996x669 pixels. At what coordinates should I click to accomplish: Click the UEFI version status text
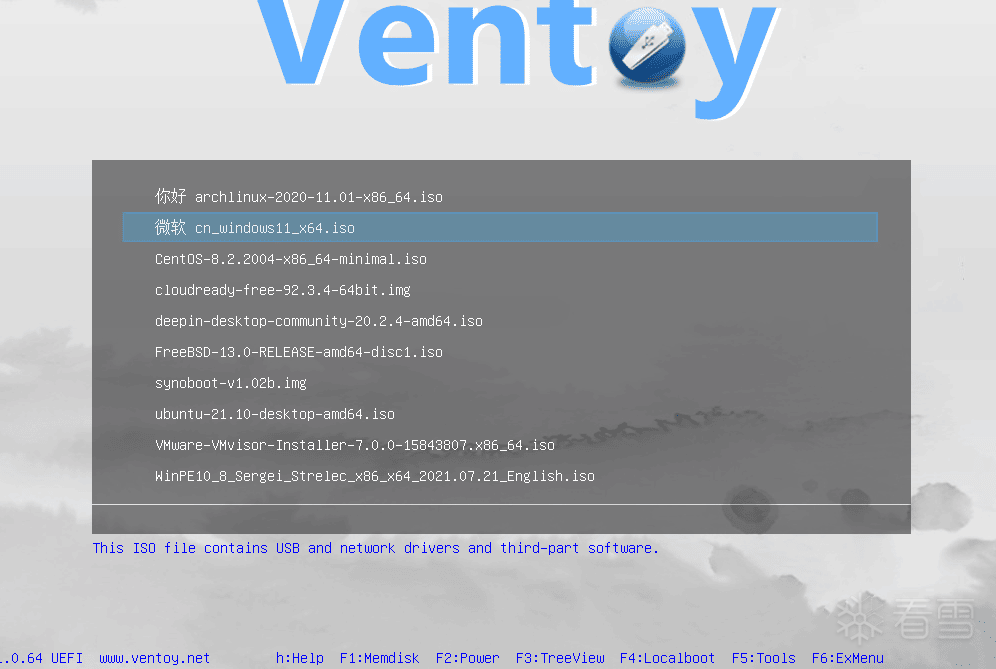tap(41, 658)
